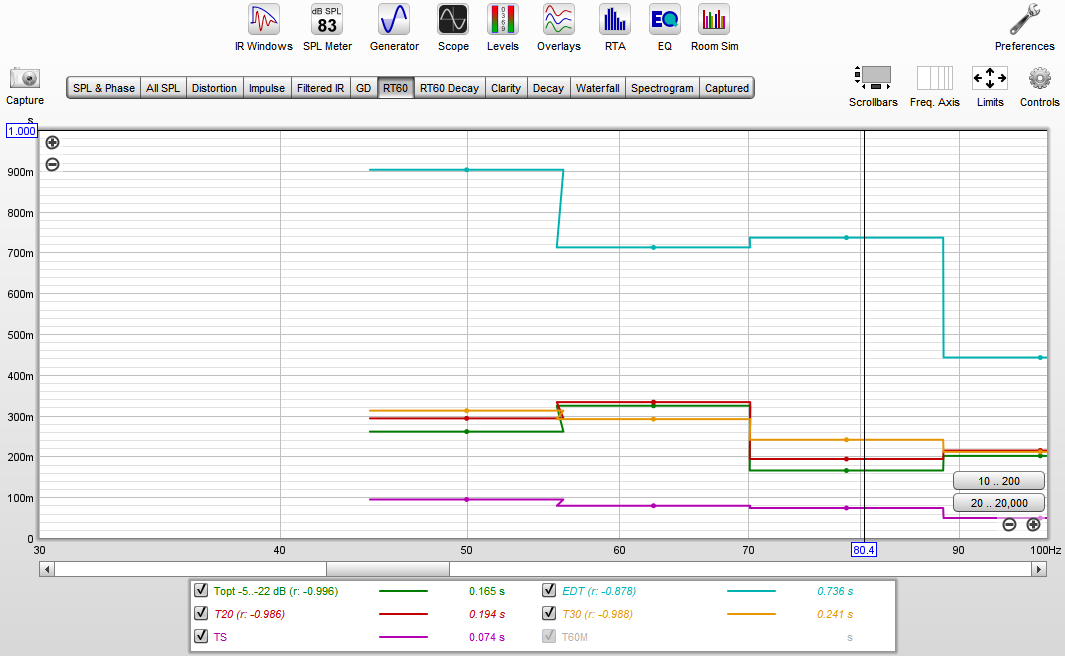This screenshot has width=1065, height=656.
Task: Zoom in using the plus control
Action: point(51,142)
